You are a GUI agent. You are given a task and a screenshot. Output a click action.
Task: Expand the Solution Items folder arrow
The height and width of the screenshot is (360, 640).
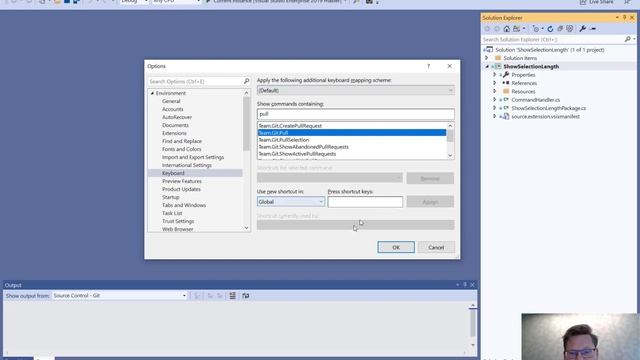487,58
